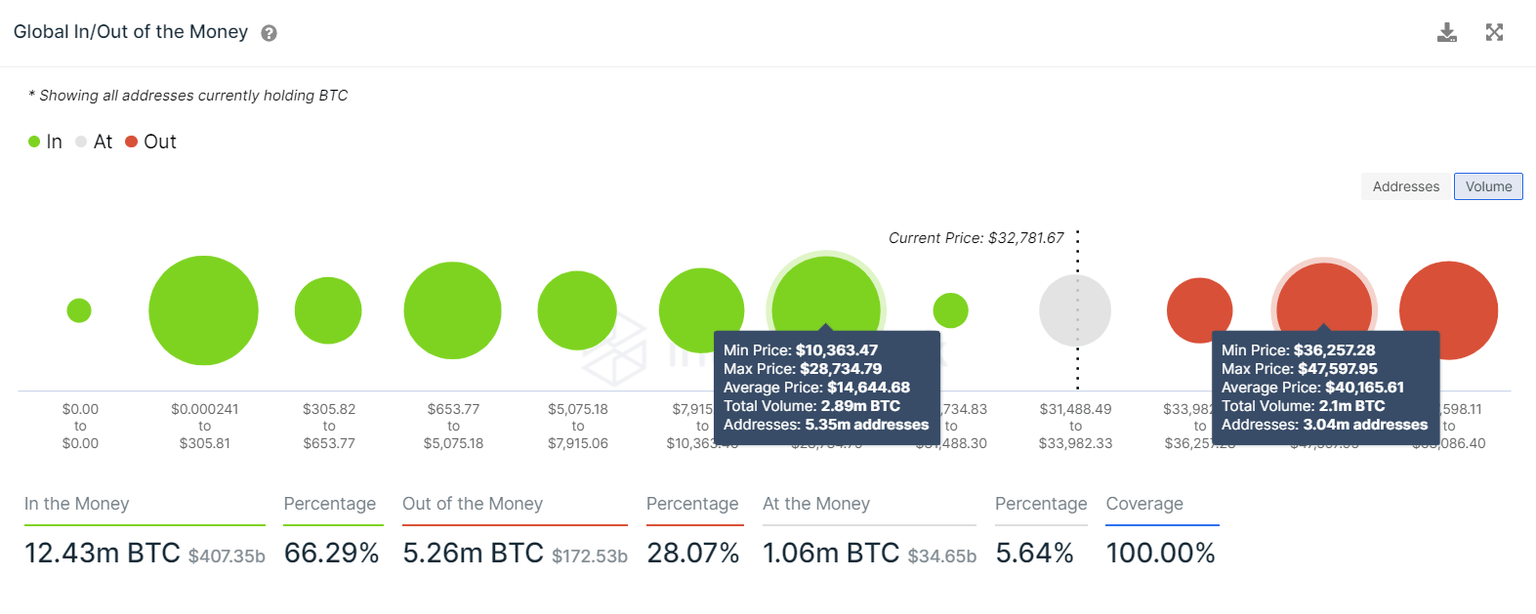Screen dimensions: 1536x614
Task: Click the Coverage 100.00% value
Action: tap(1161, 551)
